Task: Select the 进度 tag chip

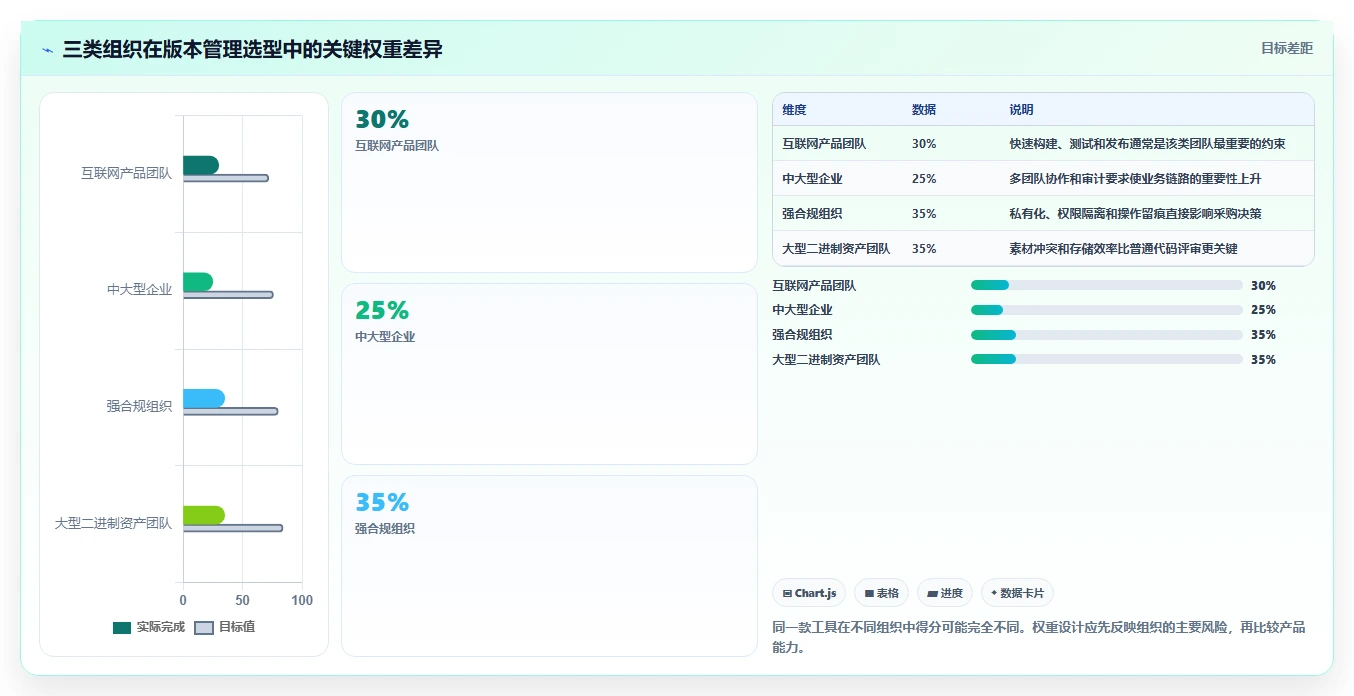Action: [x=945, y=593]
